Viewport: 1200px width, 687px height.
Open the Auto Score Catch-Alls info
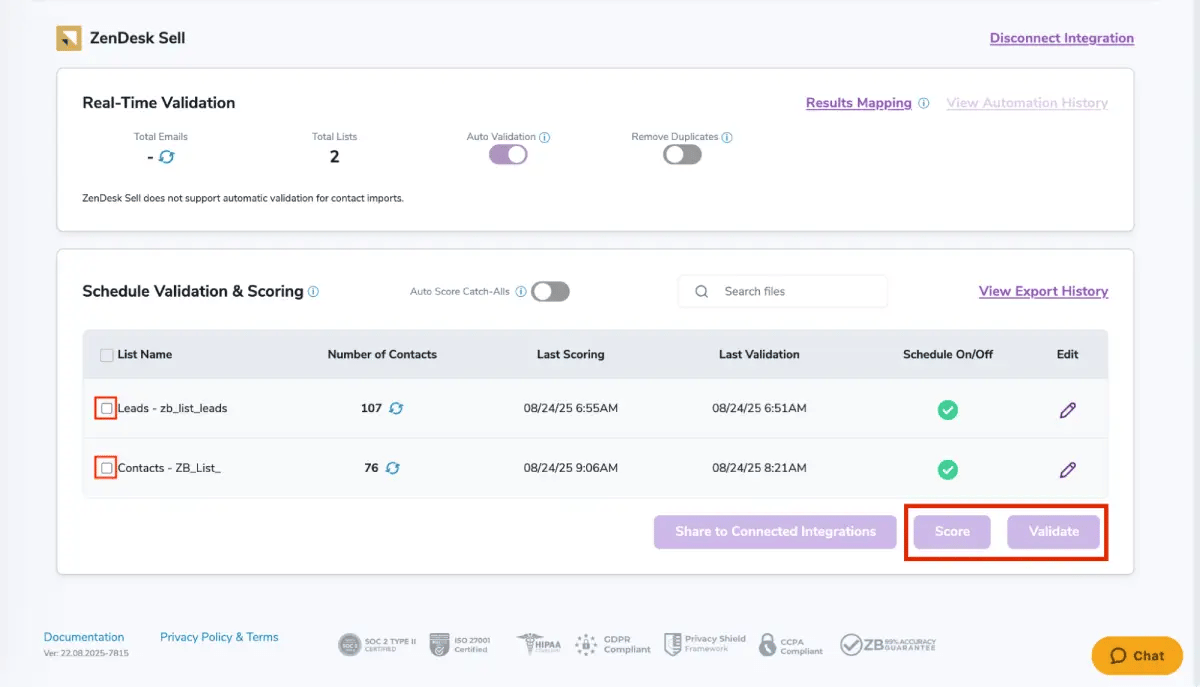point(521,290)
